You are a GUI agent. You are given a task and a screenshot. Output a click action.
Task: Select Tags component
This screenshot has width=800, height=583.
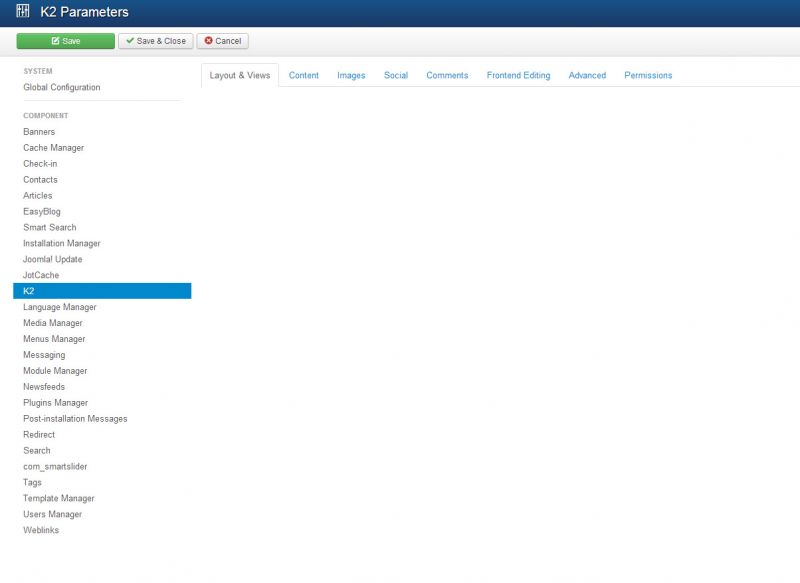coord(32,483)
